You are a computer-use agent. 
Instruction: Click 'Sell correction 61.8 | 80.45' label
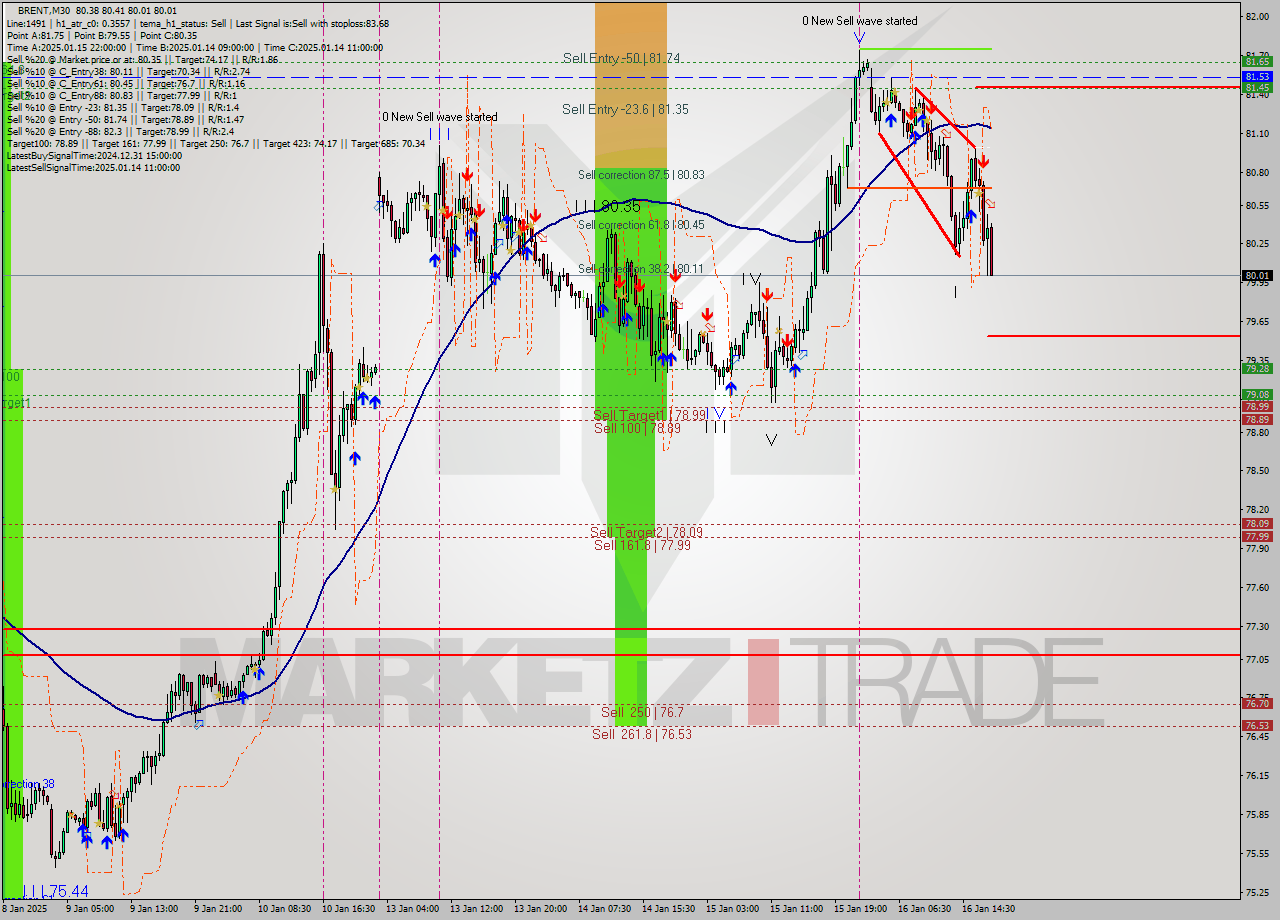click(640, 225)
